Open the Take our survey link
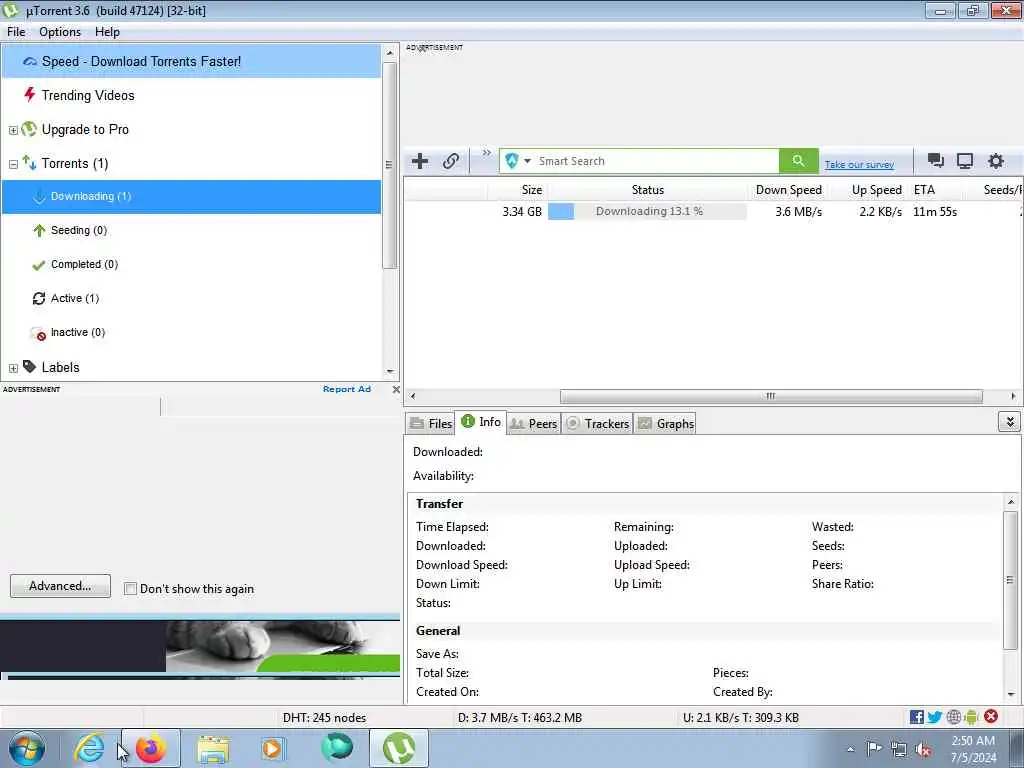The image size is (1024, 768). coord(859,165)
